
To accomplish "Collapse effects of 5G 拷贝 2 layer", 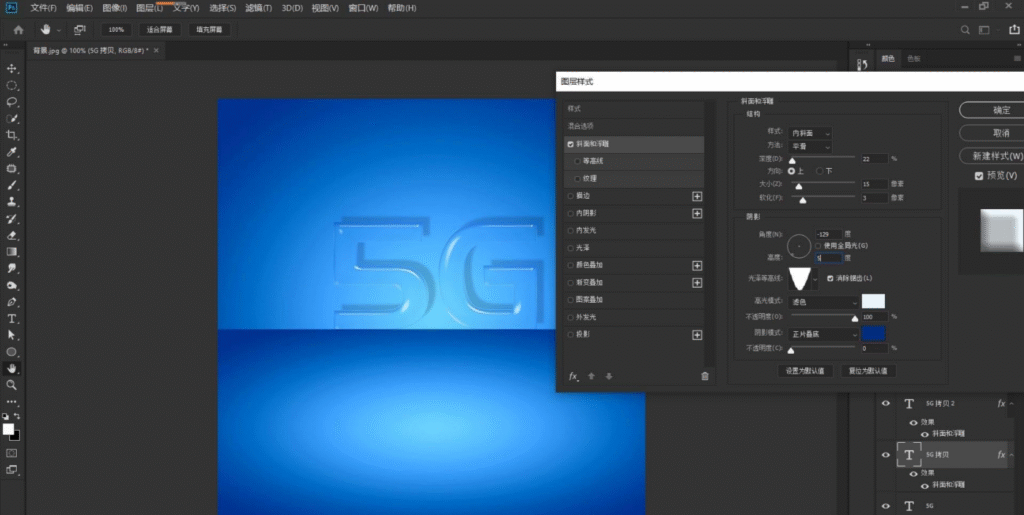I will point(1012,404).
